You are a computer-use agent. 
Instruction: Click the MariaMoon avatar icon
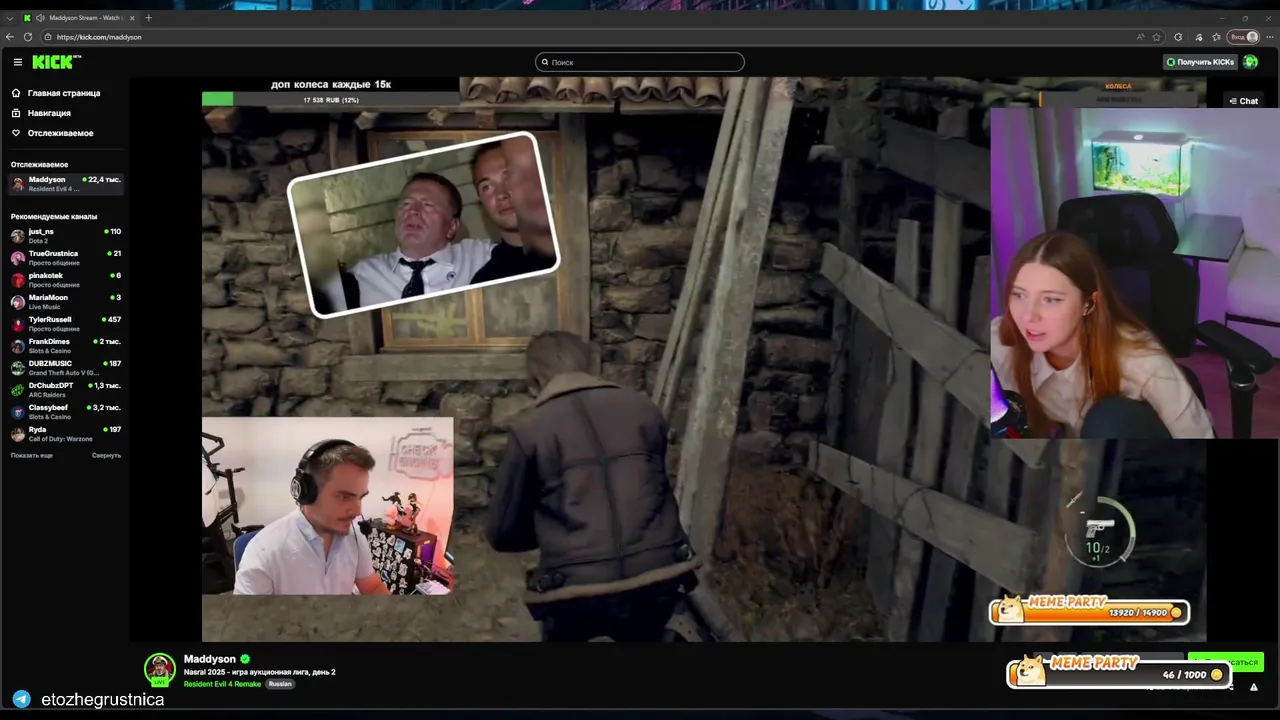(x=18, y=302)
